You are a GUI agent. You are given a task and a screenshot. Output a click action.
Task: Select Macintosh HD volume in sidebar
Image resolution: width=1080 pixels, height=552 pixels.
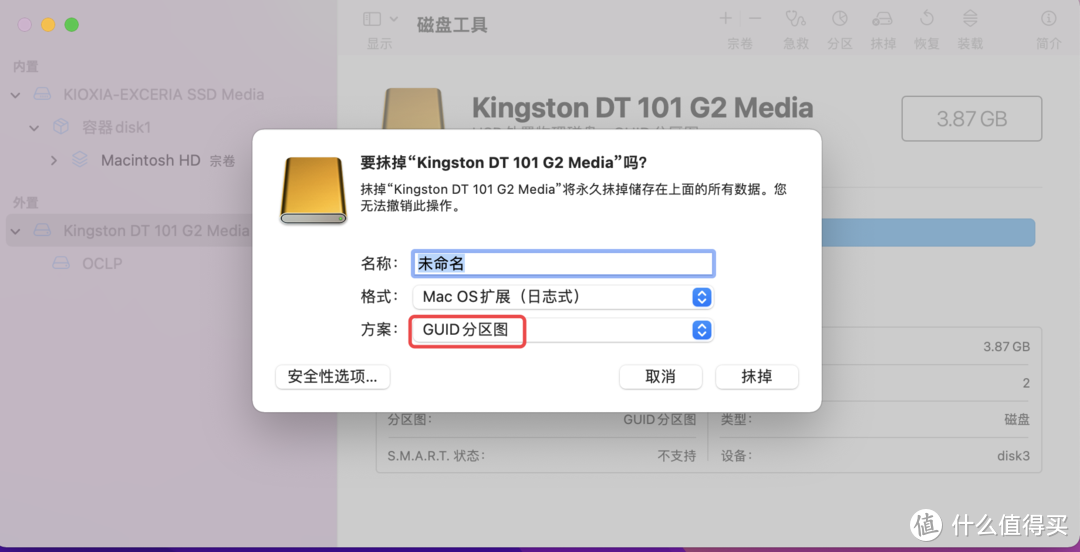150,161
